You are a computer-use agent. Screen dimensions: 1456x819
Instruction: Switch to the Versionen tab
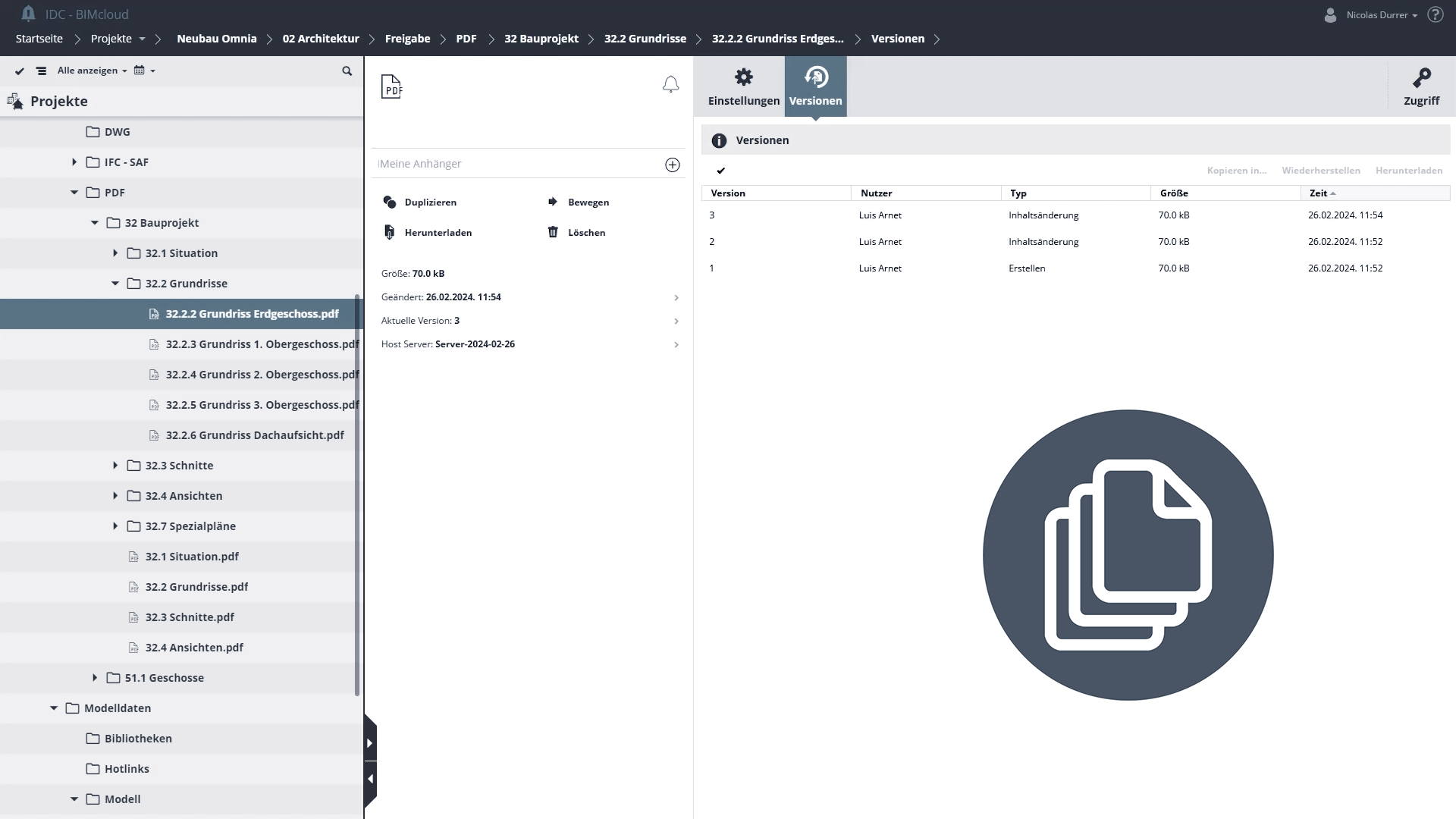[815, 86]
